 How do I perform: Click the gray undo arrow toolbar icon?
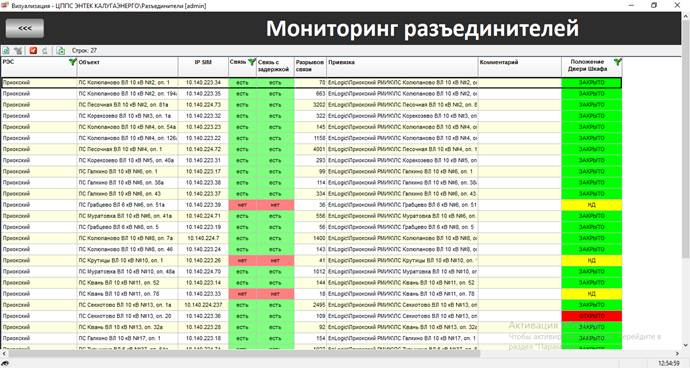pos(45,51)
